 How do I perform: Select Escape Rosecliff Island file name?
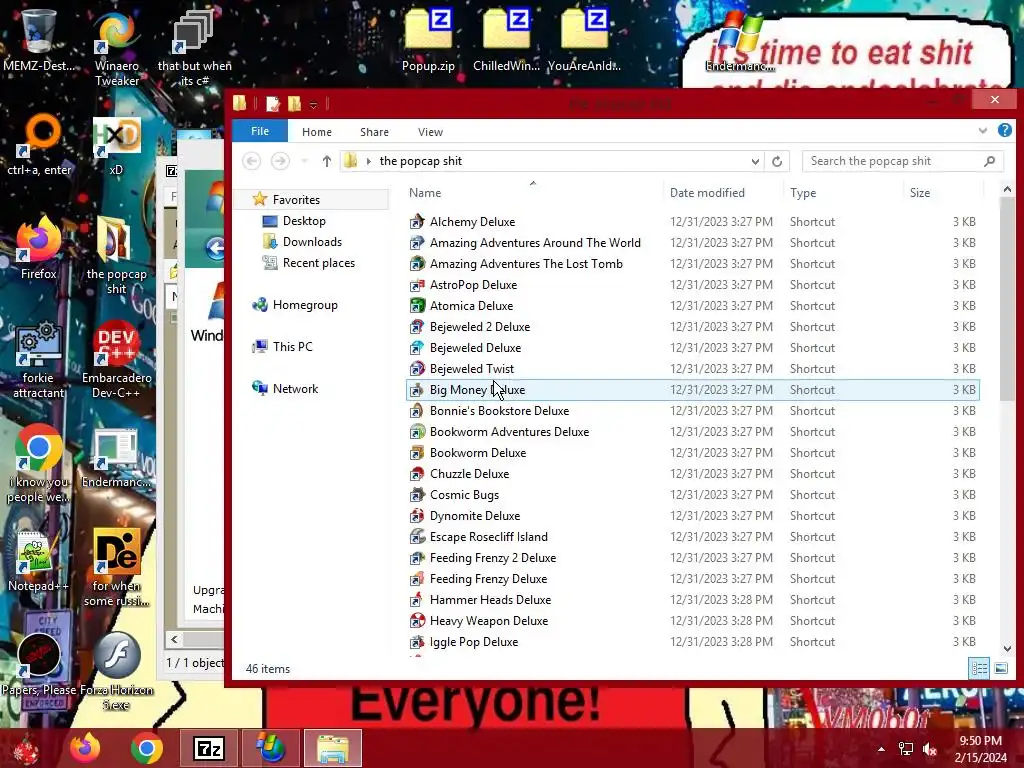coord(488,537)
